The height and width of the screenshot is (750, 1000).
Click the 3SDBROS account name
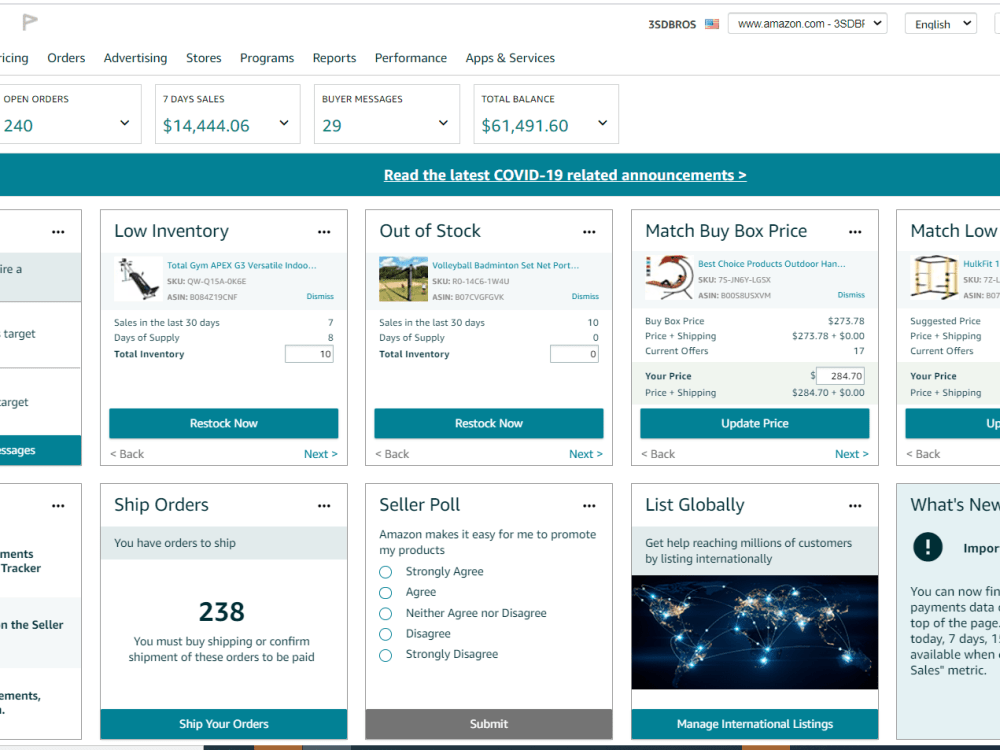[x=672, y=24]
